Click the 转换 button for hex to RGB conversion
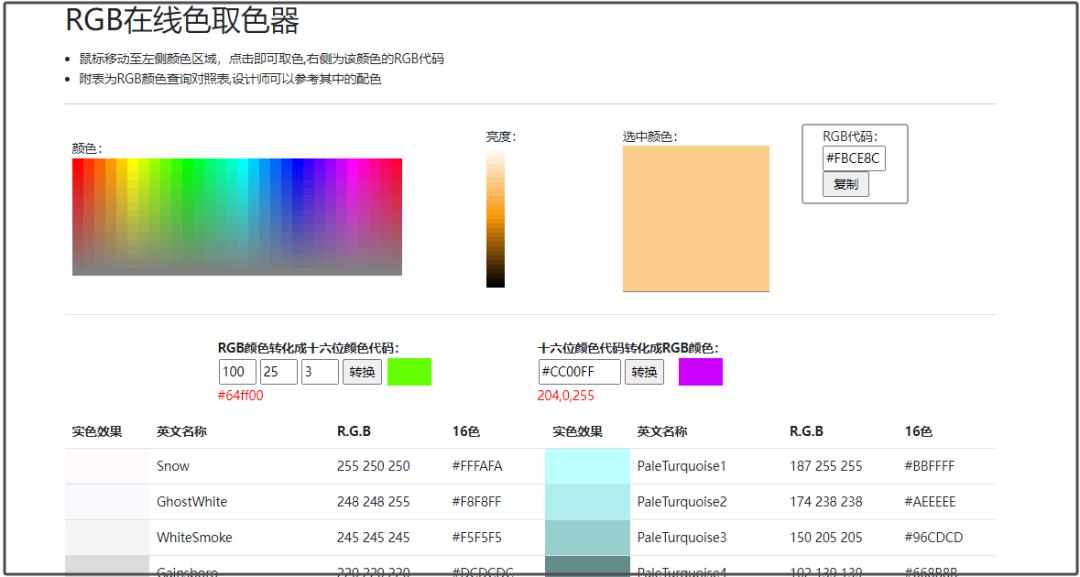Image resolution: width=1080 pixels, height=577 pixels. (646, 371)
